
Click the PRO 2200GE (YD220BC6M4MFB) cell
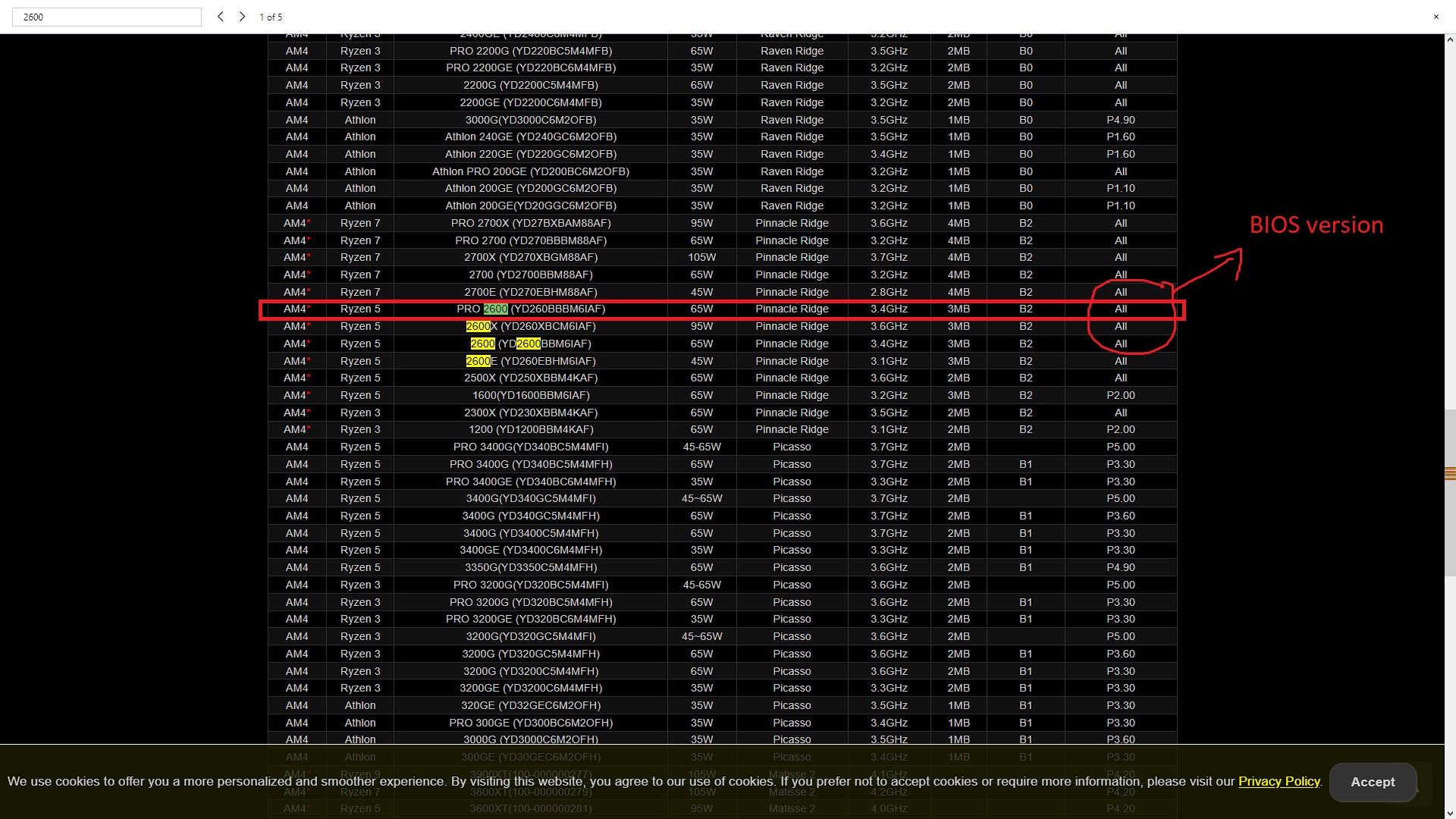[x=531, y=67]
